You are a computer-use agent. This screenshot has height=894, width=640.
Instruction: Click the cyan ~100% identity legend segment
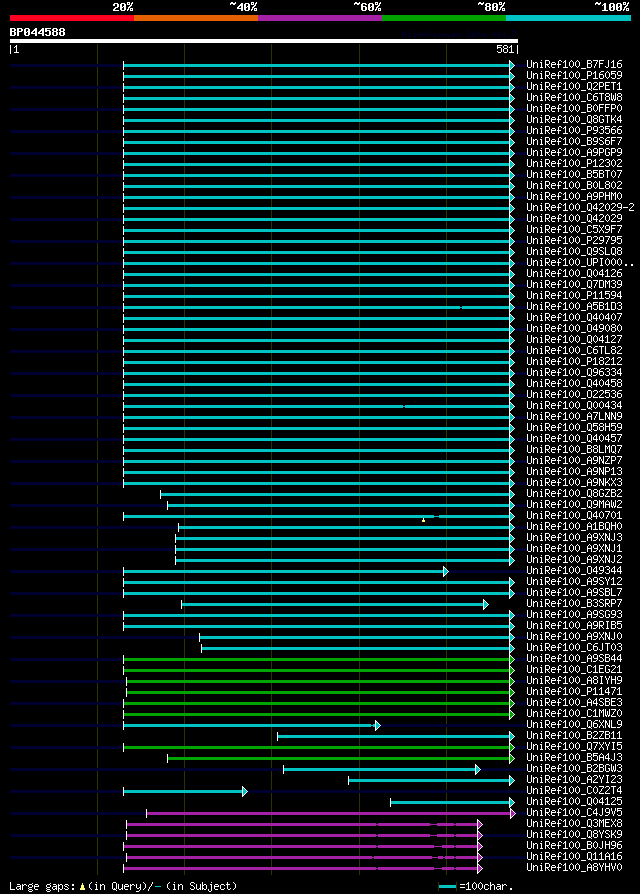[568, 18]
